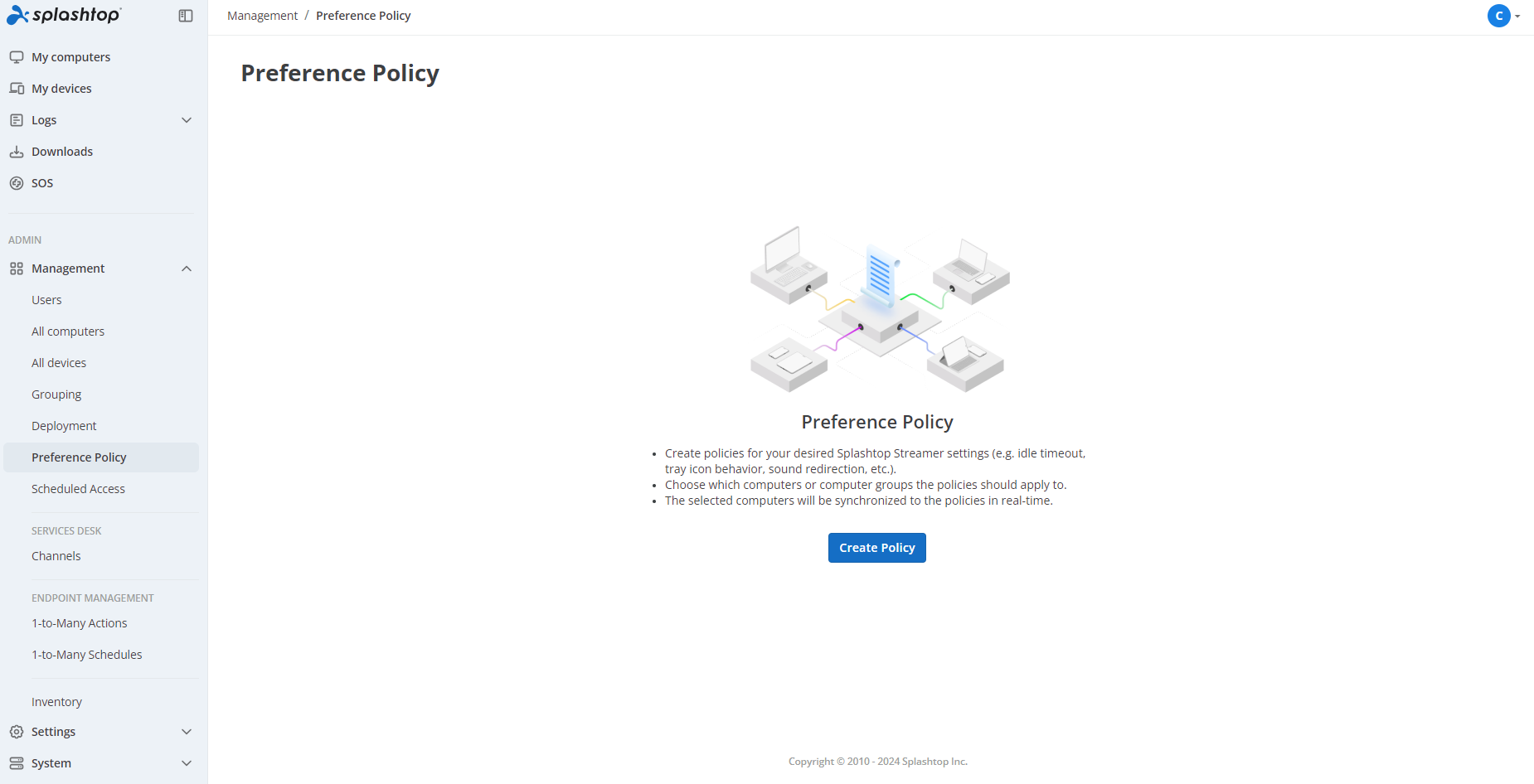This screenshot has height=784, width=1534.
Task: Expand the Logs chevron
Action: pyautogui.click(x=187, y=120)
